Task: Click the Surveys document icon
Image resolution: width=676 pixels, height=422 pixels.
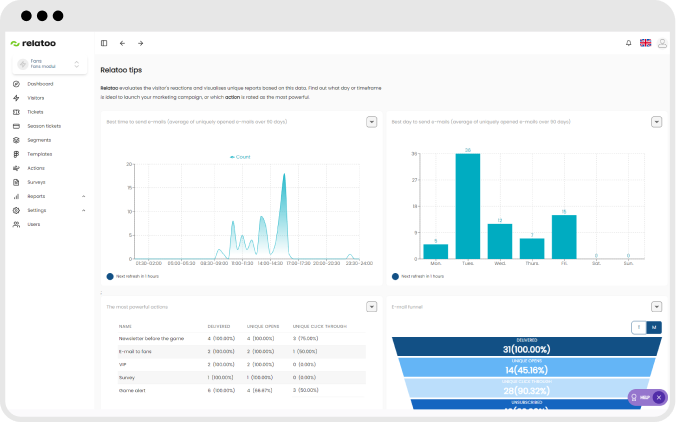Action: click(16, 182)
